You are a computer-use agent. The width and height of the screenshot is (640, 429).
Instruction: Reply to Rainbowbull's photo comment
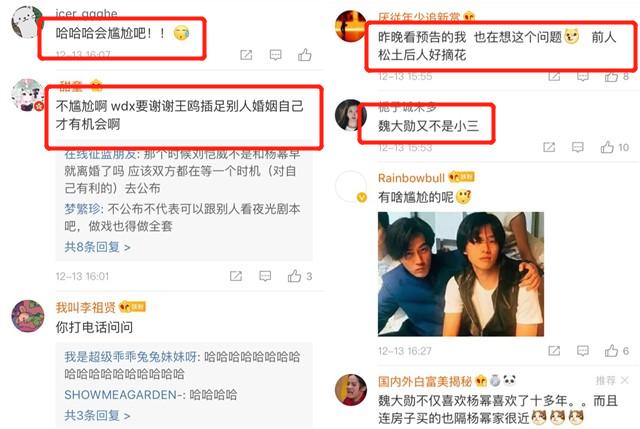click(583, 351)
